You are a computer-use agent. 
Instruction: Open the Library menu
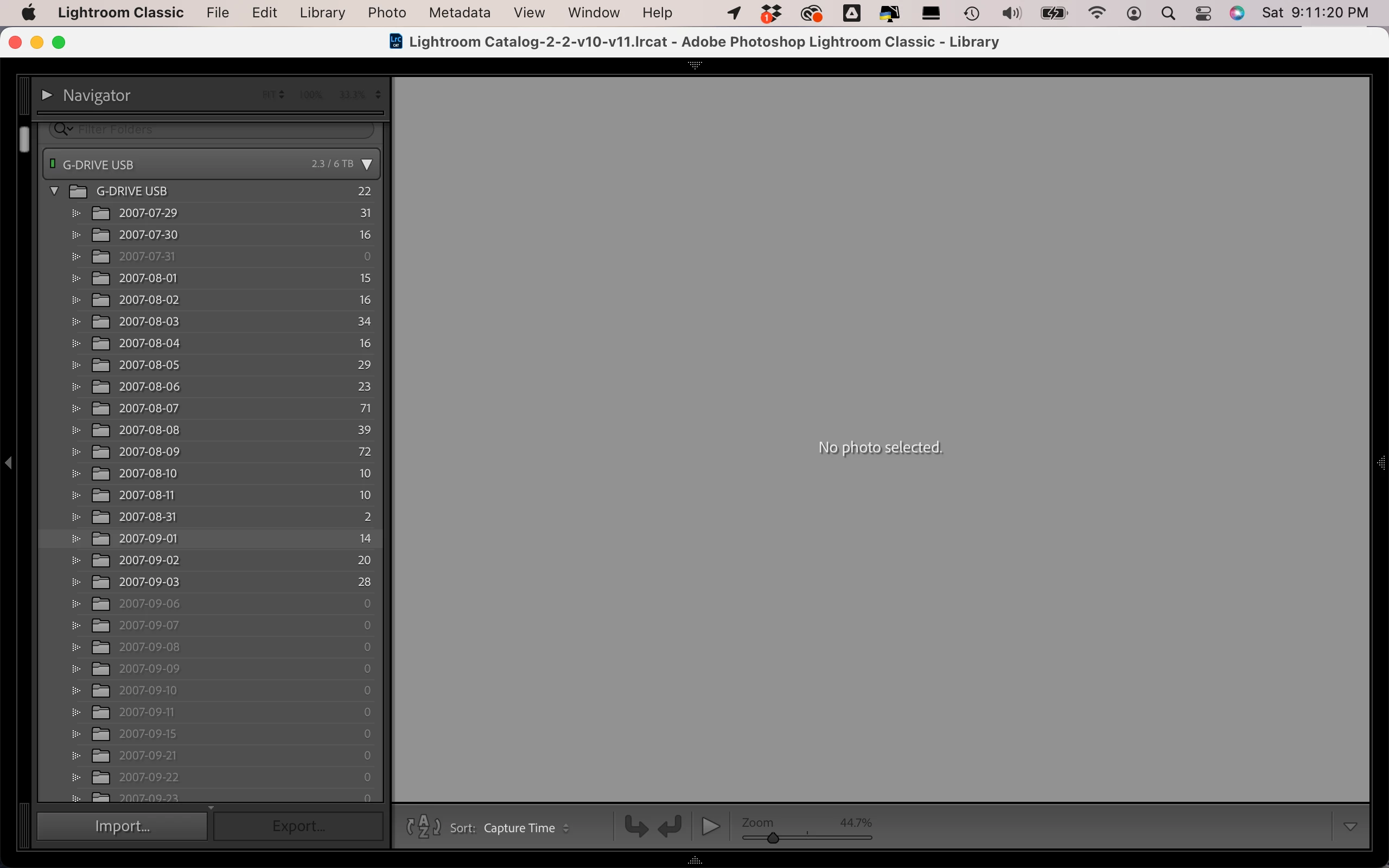(x=322, y=12)
